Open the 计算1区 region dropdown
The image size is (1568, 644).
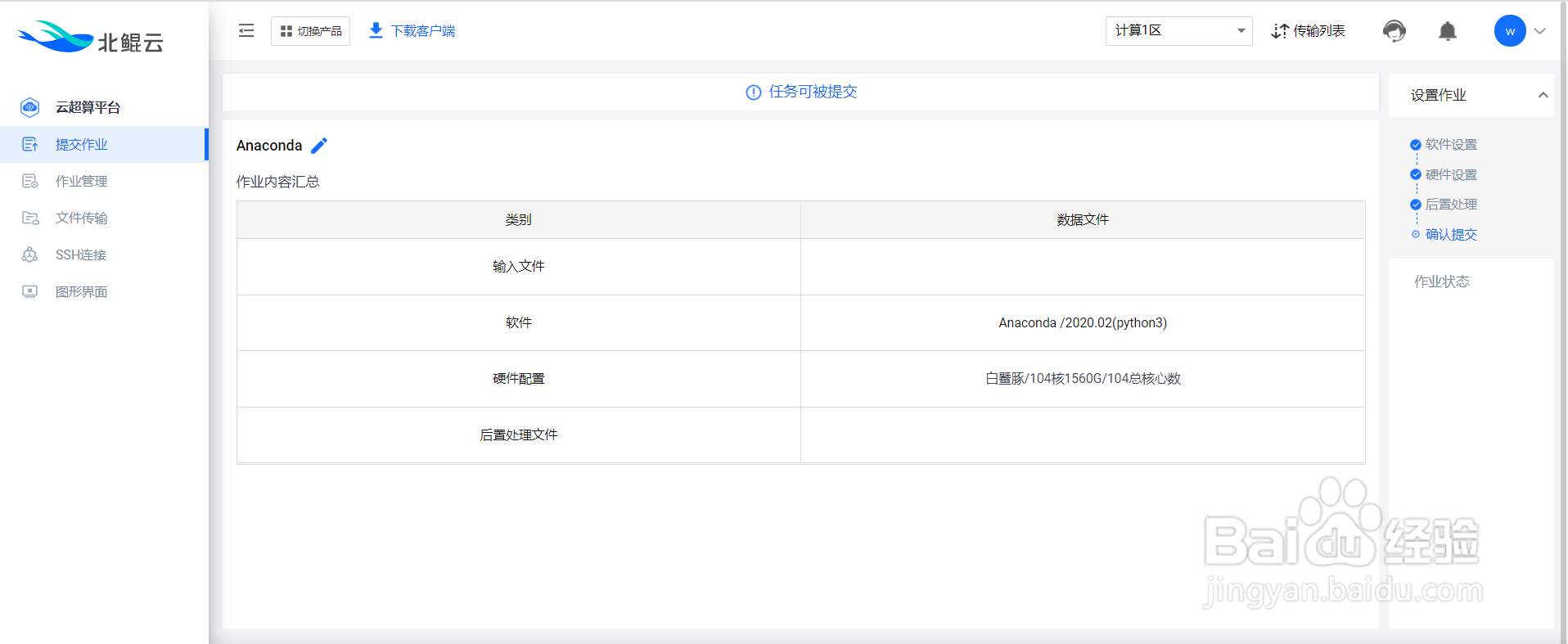tap(1178, 31)
